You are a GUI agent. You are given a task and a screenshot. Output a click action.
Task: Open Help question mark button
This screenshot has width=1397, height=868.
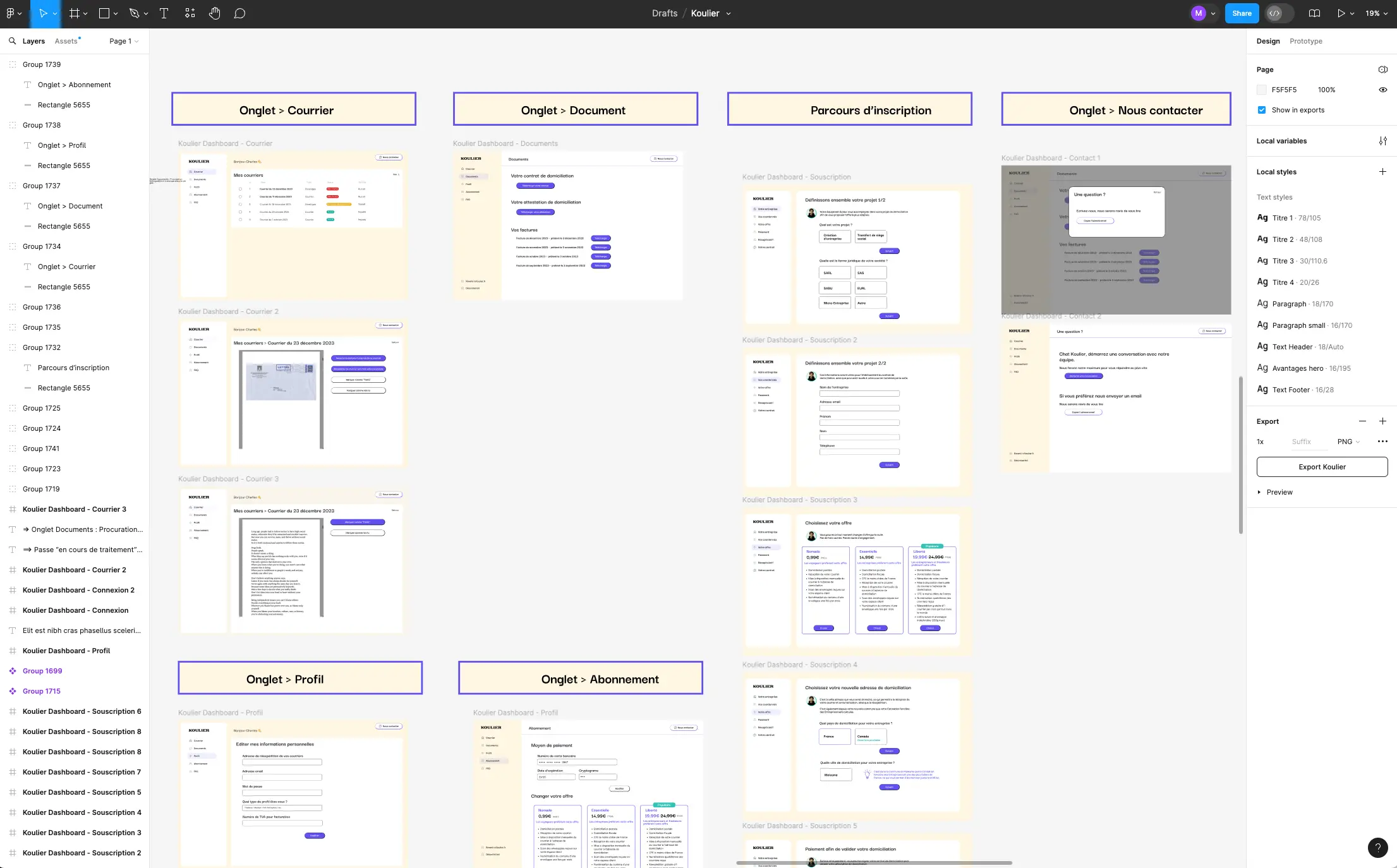(x=1377, y=847)
